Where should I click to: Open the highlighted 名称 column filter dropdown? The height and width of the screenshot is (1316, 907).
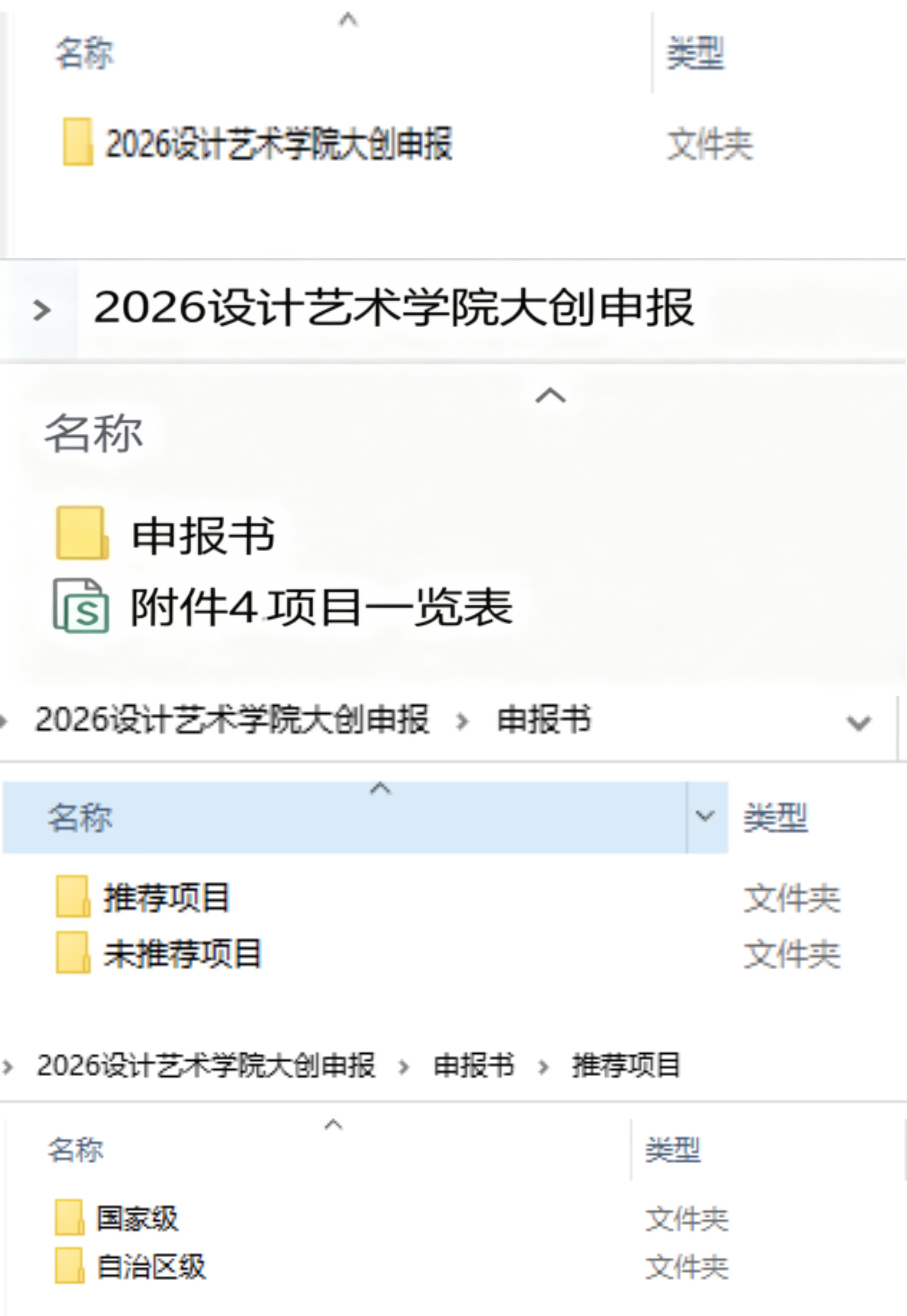coord(705,817)
